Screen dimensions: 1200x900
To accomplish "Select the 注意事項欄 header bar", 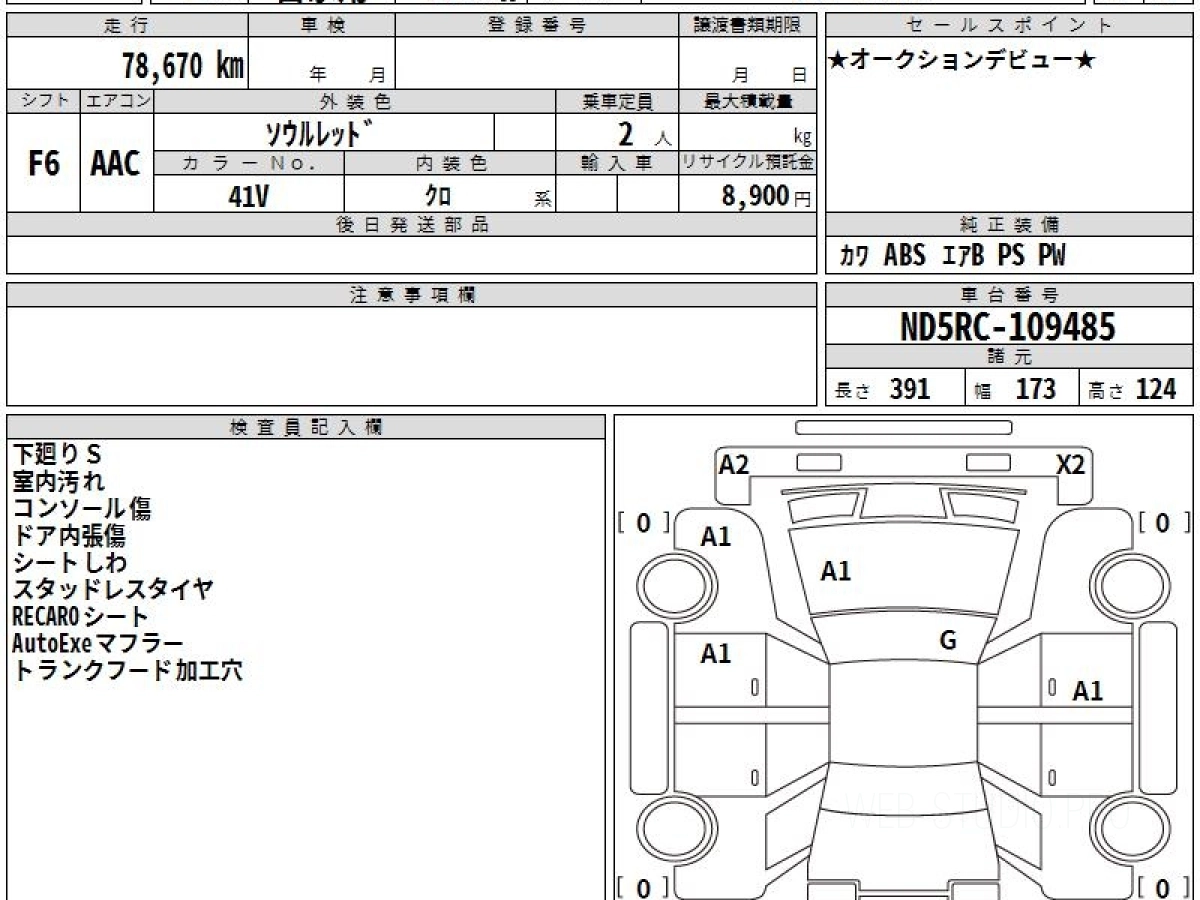I will tap(412, 295).
